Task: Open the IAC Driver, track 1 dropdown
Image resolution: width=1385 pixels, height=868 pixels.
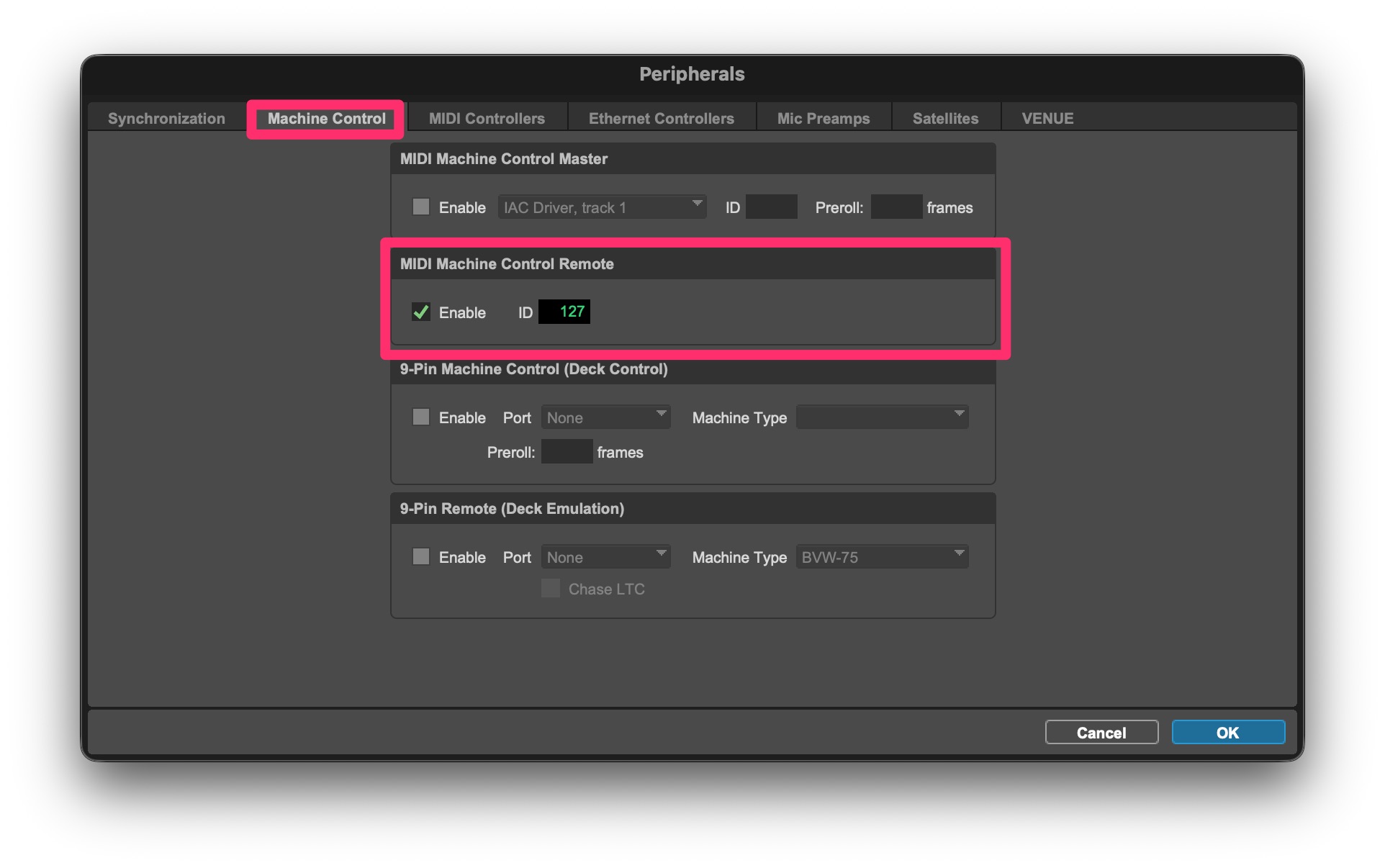Action: [602, 207]
